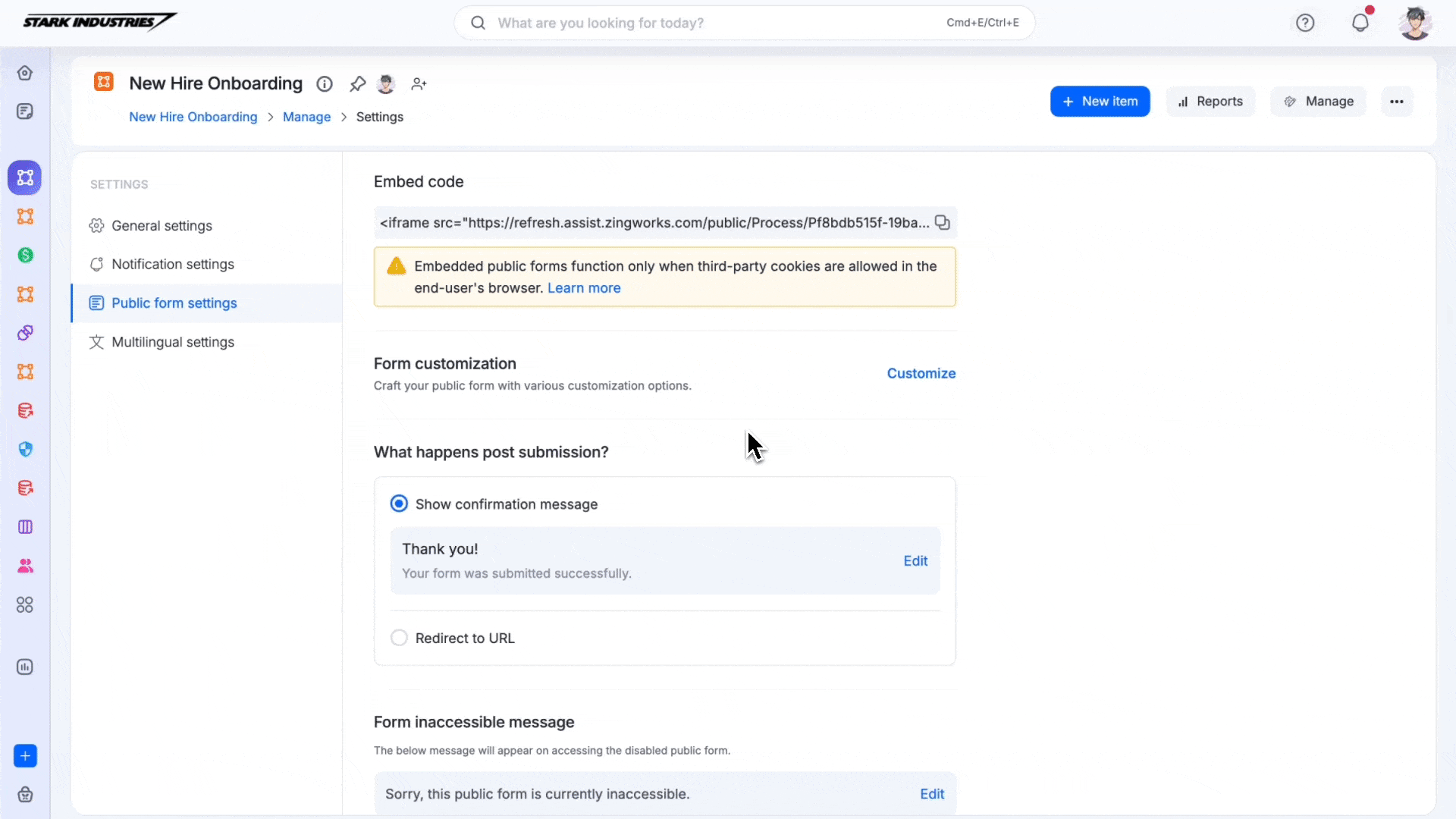Click the home icon in left sidebar
The width and height of the screenshot is (1456, 819).
click(25, 73)
